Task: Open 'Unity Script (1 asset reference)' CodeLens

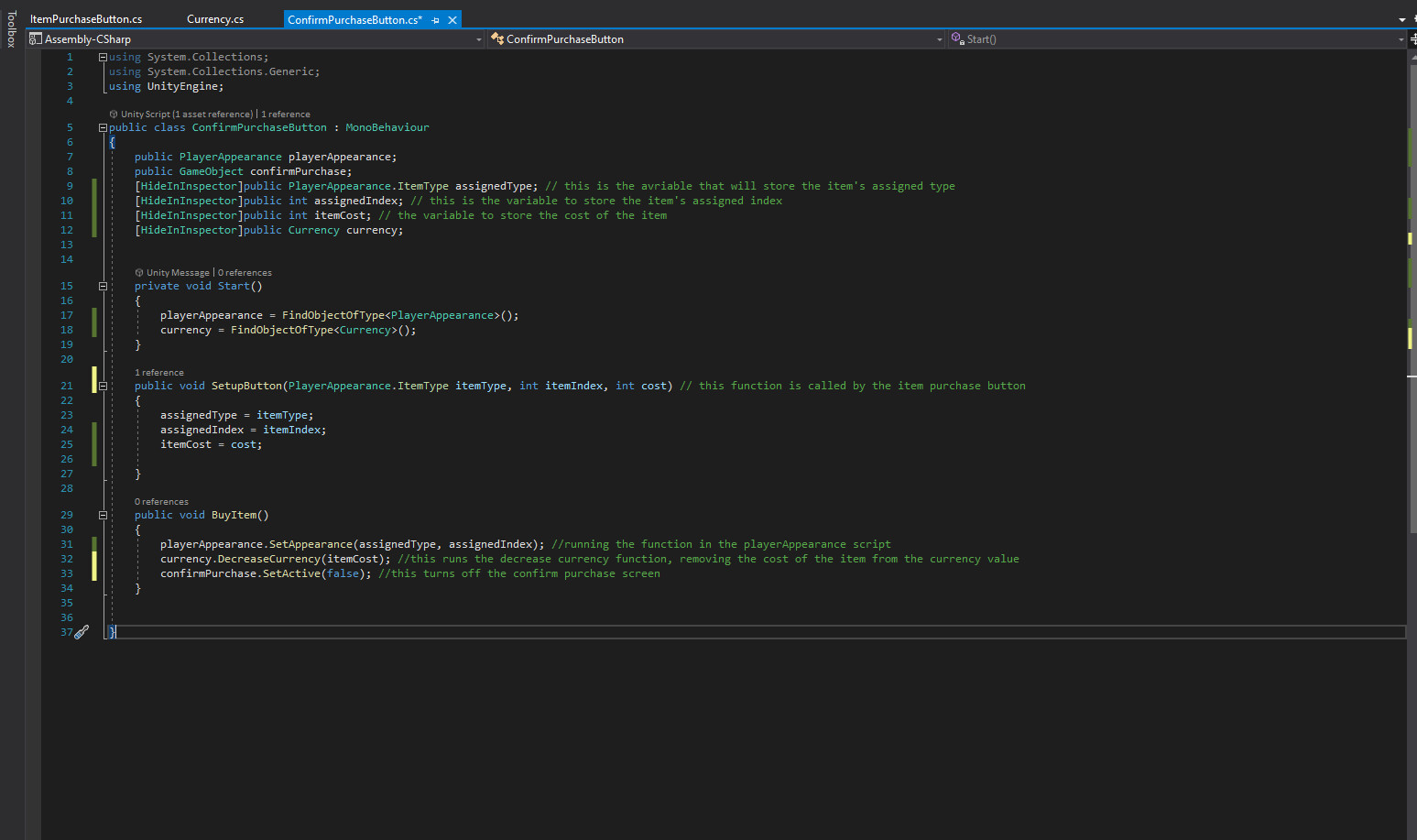Action: pyautogui.click(x=187, y=115)
